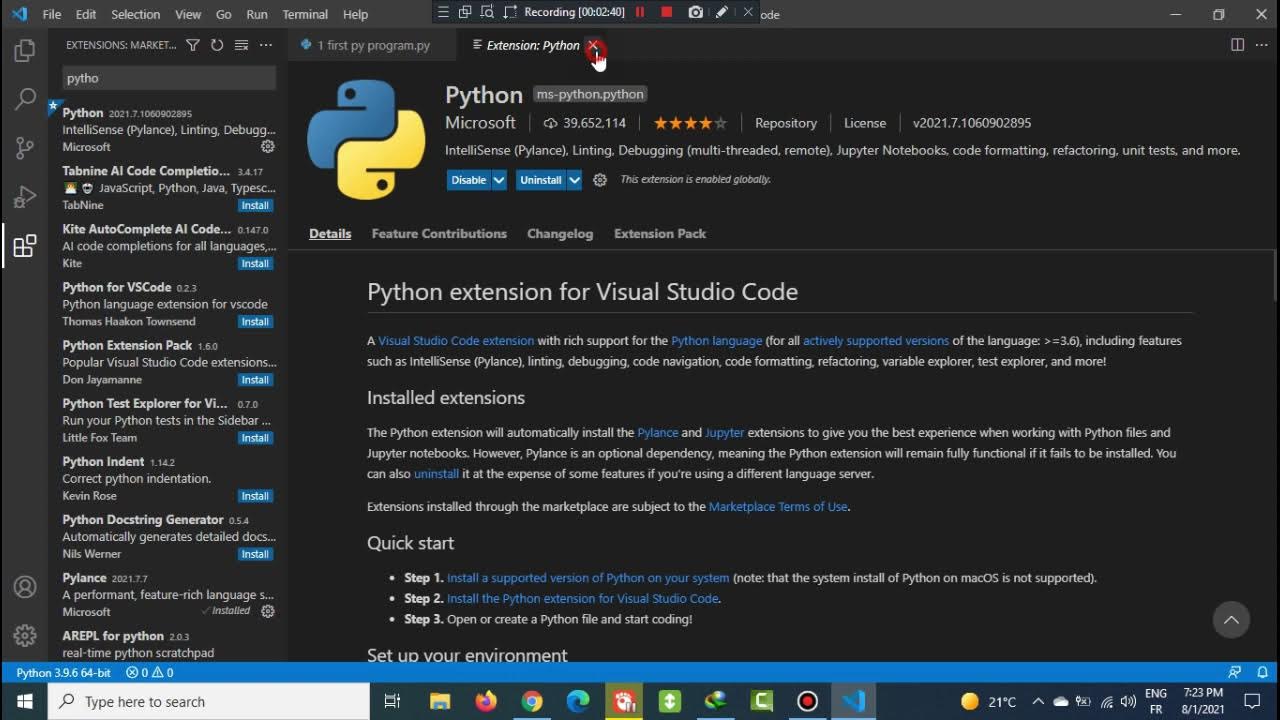Install the Tabnine AI Code Completion extension
The width and height of the screenshot is (1280, 720).
pyautogui.click(x=255, y=205)
